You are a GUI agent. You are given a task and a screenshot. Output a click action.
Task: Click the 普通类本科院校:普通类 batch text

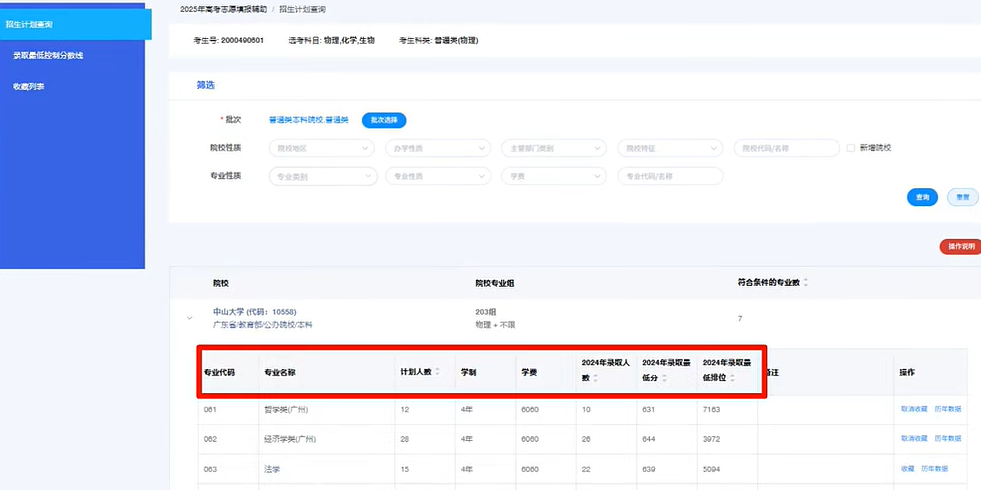(308, 120)
